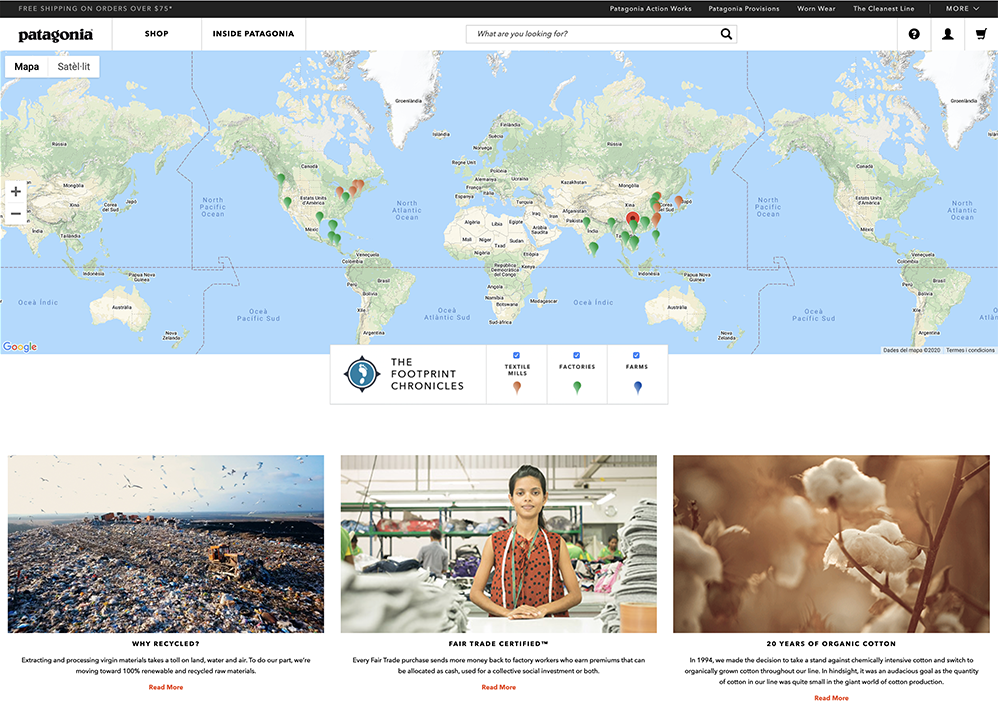Click the Google logo on the map
This screenshot has height=722, width=998.
click(x=20, y=346)
